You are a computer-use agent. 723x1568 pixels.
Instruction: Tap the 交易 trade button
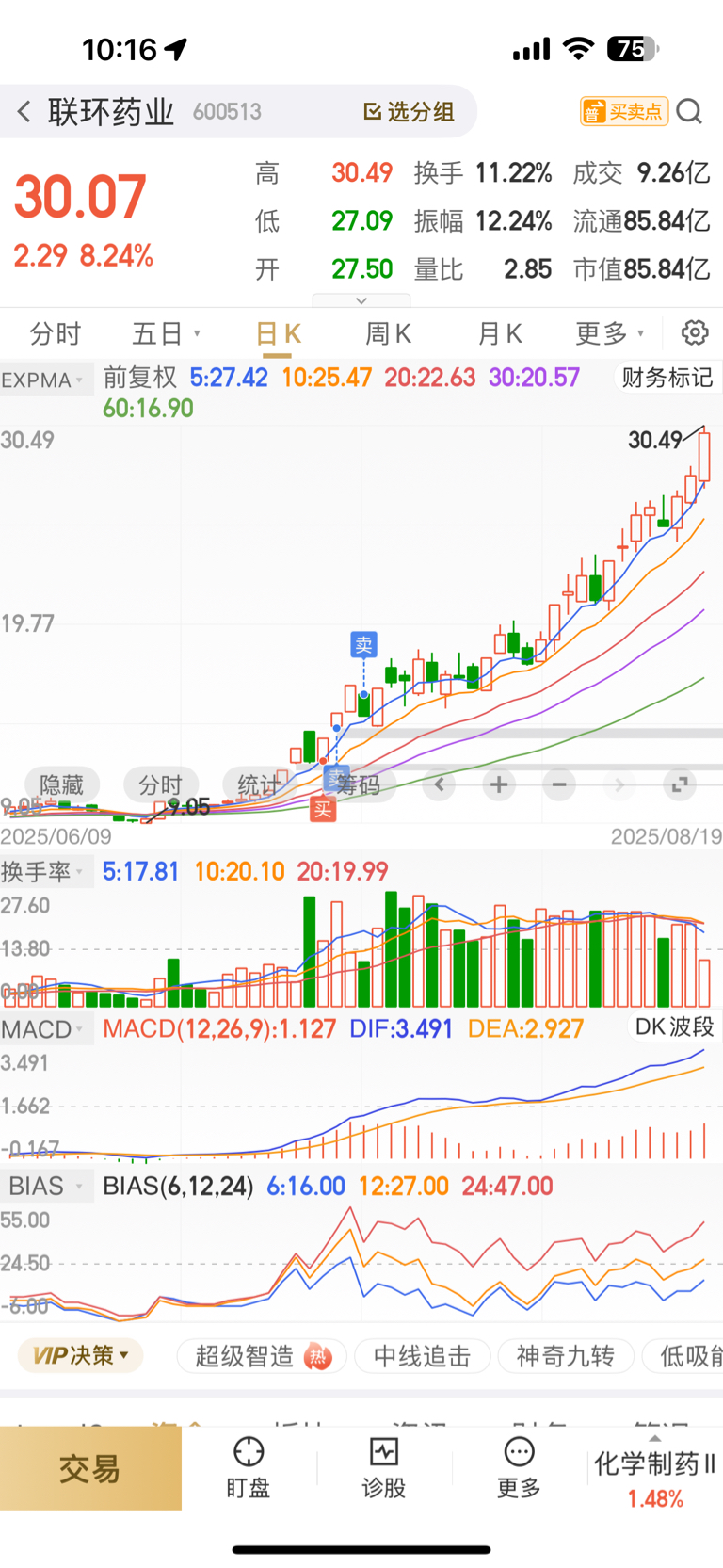pyautogui.click(x=90, y=1468)
